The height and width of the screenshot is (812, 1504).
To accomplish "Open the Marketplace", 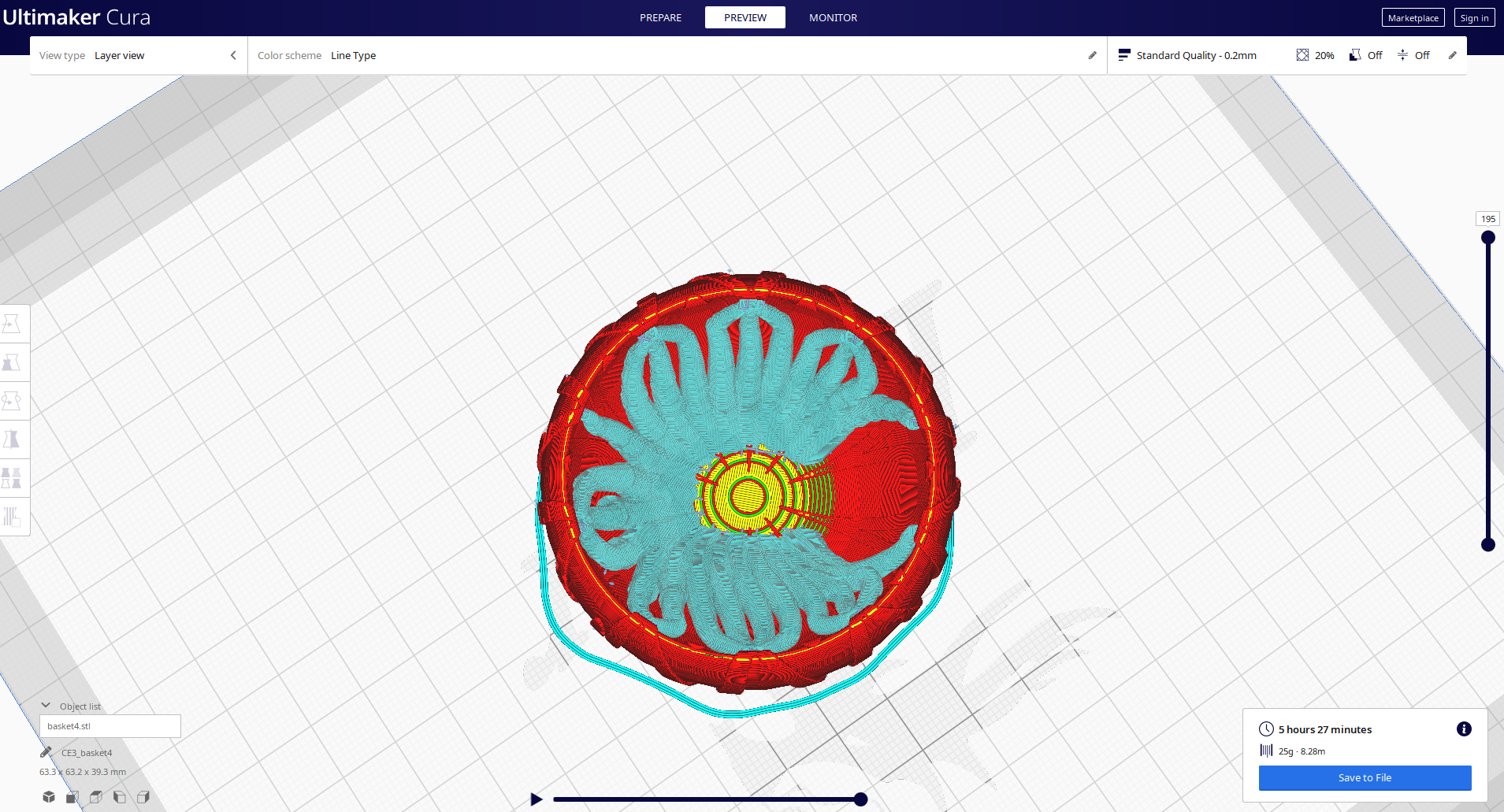I will coord(1413,17).
